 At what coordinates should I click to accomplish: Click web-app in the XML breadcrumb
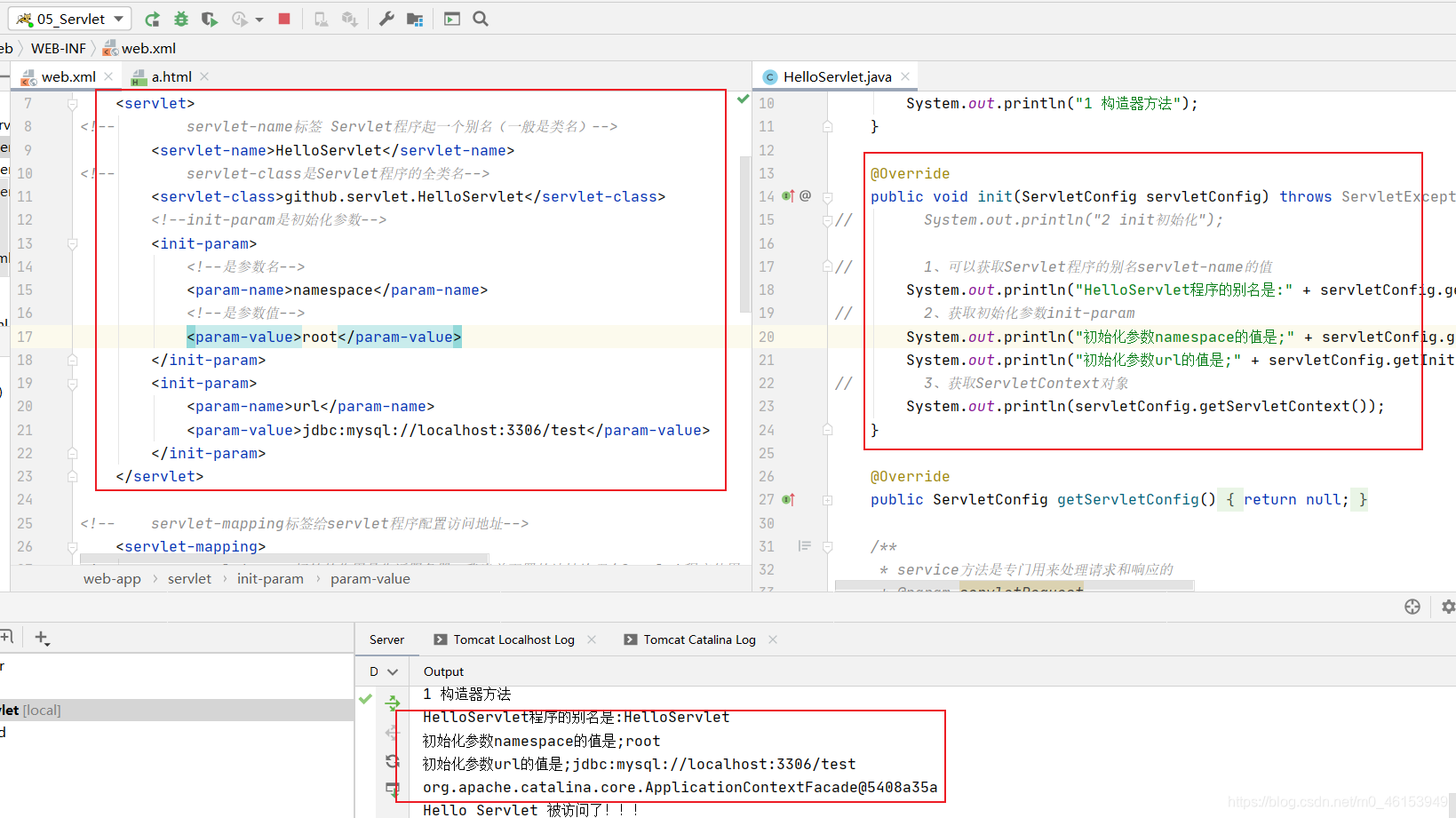click(x=112, y=579)
